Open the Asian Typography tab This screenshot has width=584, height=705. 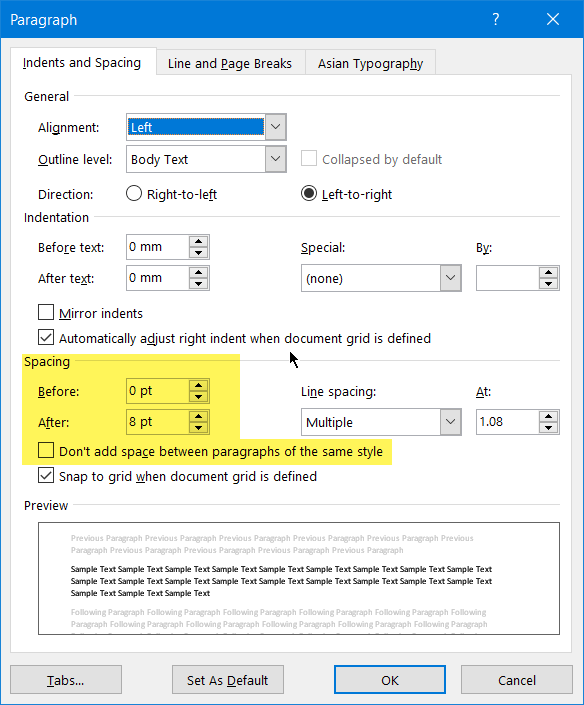click(370, 63)
